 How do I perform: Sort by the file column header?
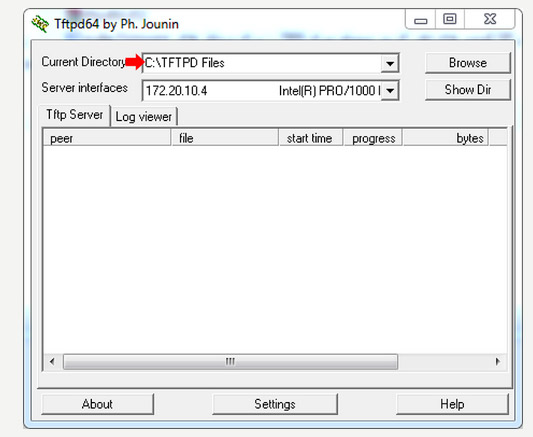tap(225, 138)
